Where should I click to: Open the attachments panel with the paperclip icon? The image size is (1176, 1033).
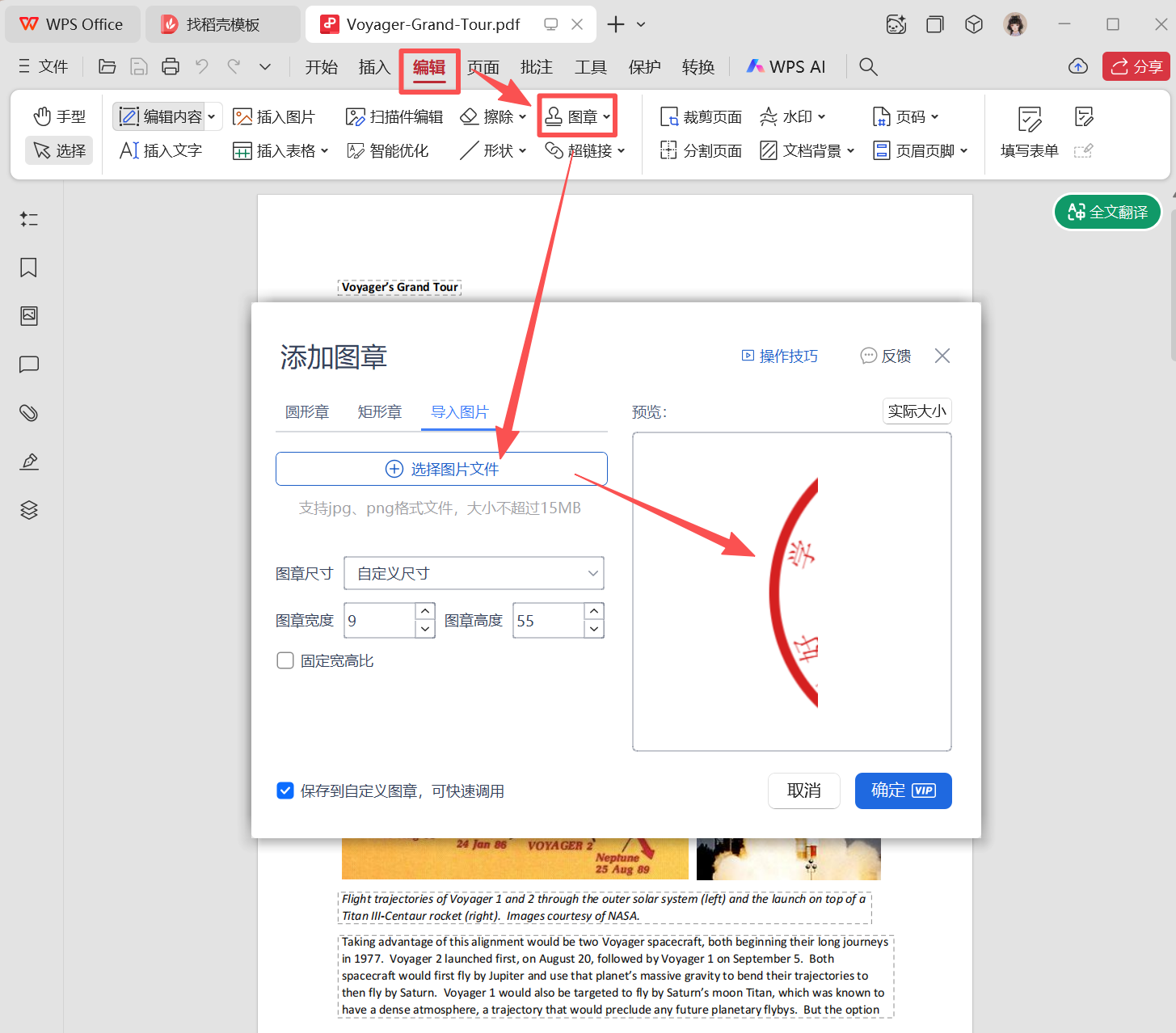(x=28, y=413)
